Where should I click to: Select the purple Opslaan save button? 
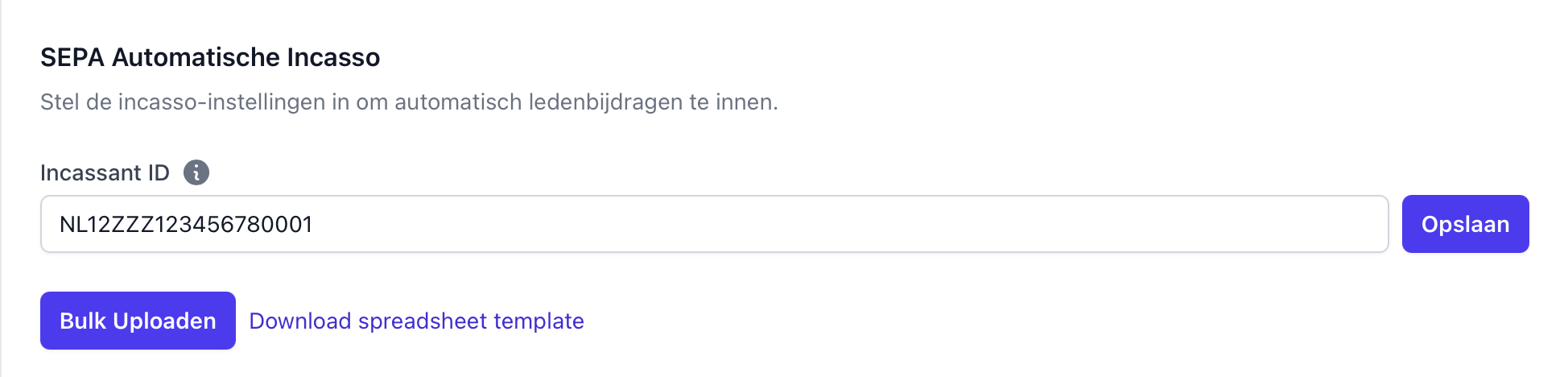tap(1465, 224)
